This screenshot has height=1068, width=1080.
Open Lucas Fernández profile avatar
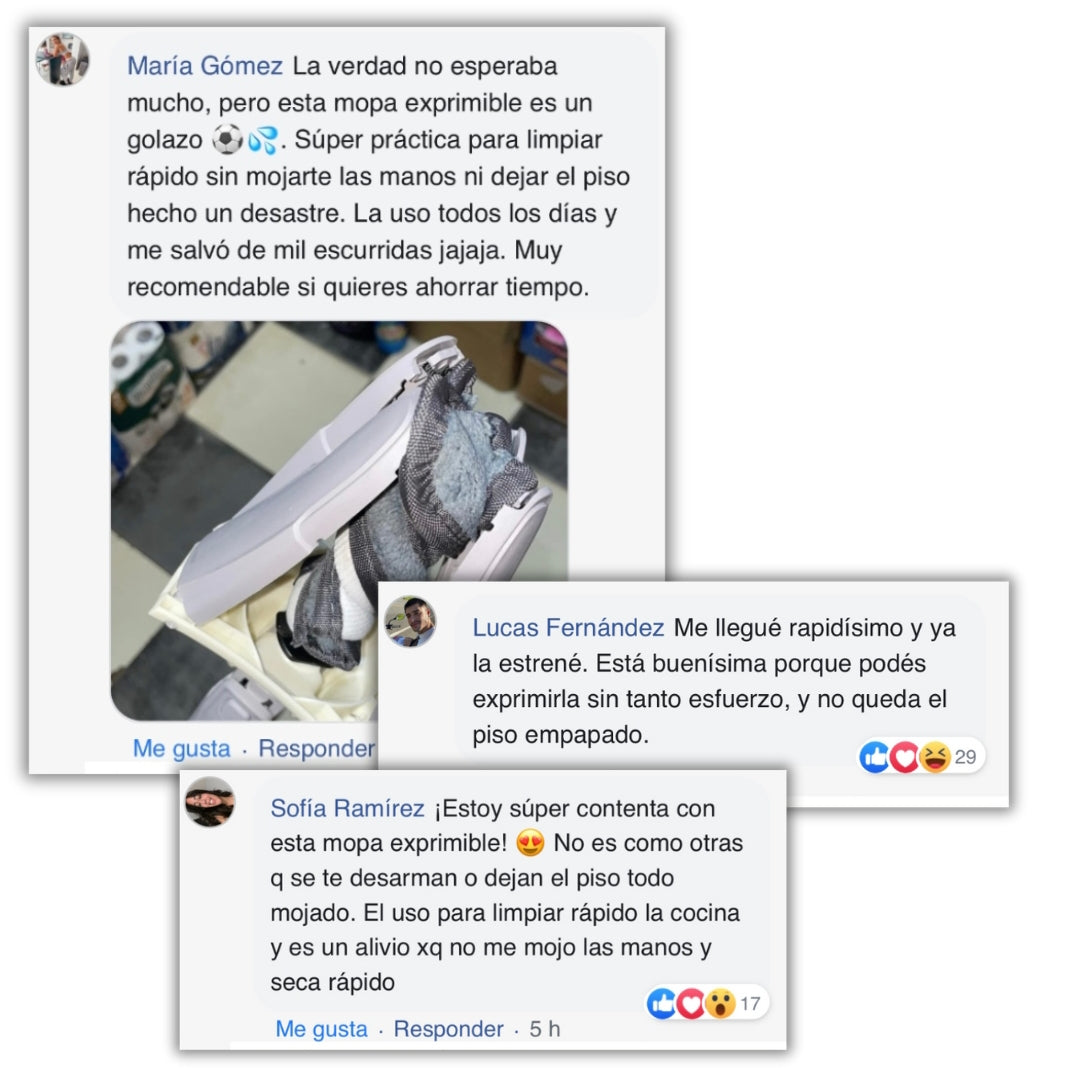click(411, 622)
